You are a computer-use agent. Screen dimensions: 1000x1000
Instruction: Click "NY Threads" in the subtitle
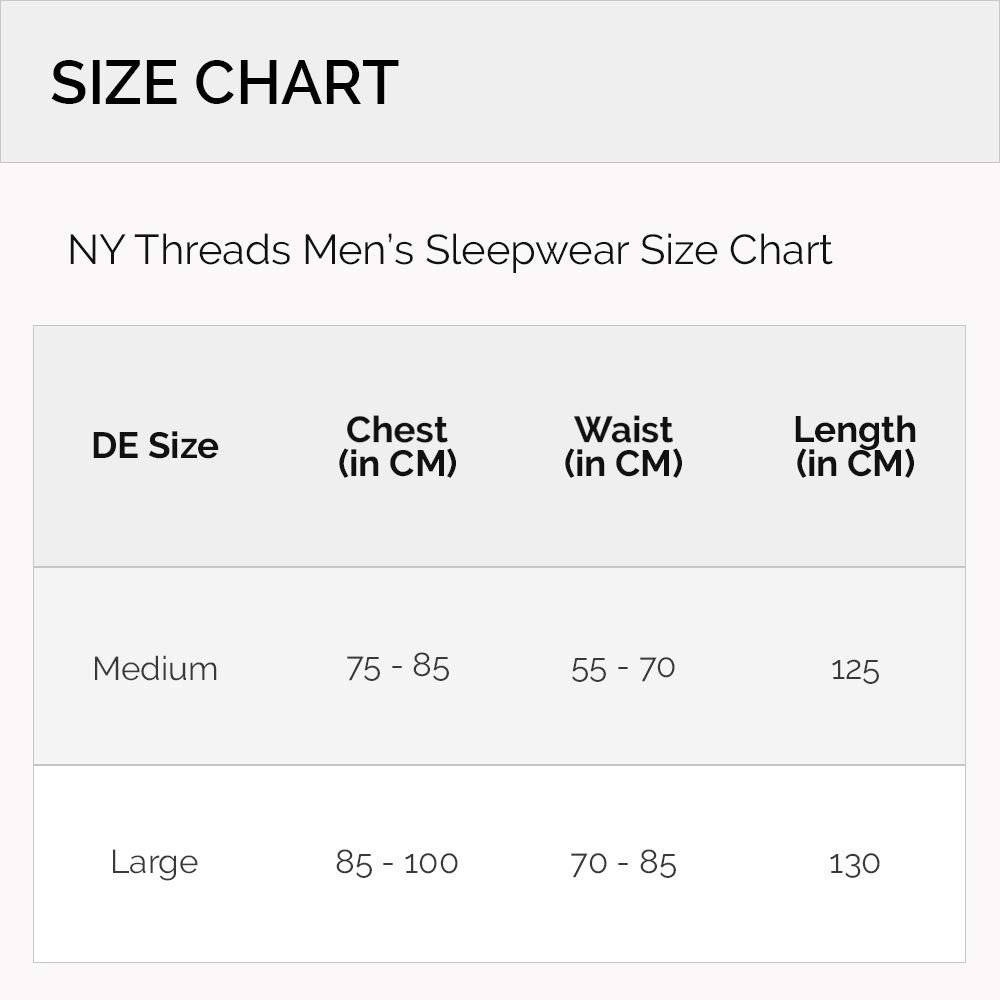(179, 250)
